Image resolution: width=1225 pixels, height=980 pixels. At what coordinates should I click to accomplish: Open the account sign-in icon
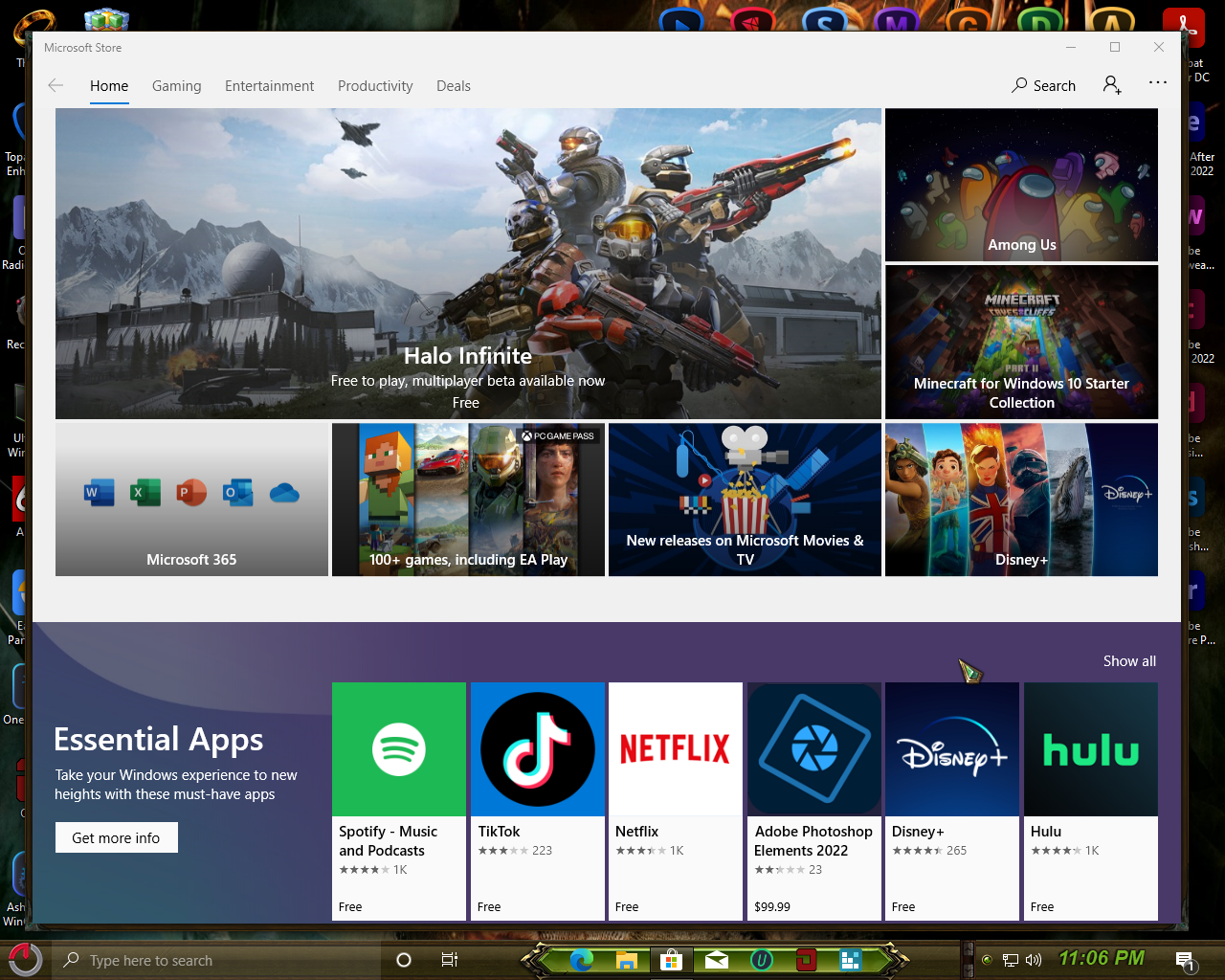(x=1112, y=85)
